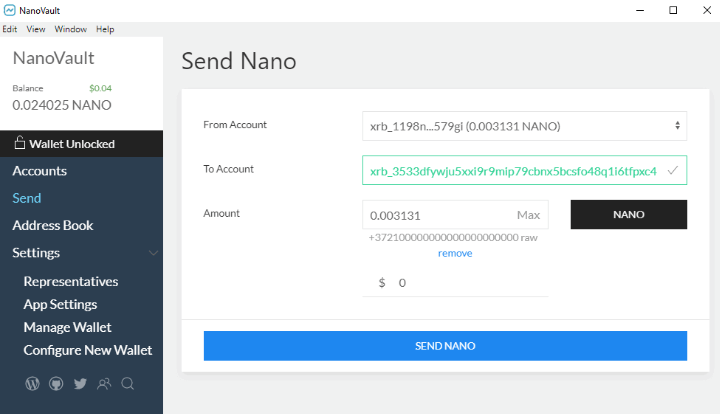Open the Edit menu
Viewport: 720px width, 414px height.
[x=10, y=29]
